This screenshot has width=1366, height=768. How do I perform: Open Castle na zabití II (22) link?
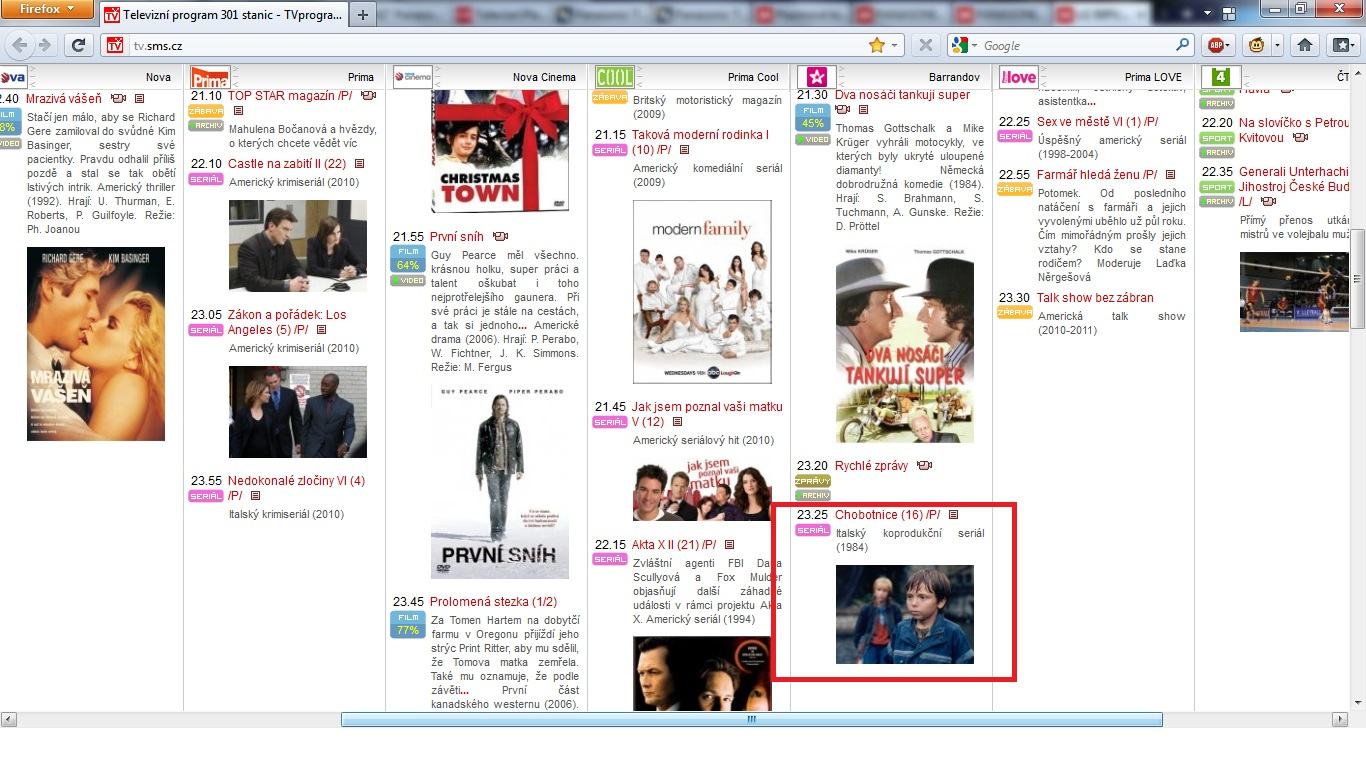[287, 164]
